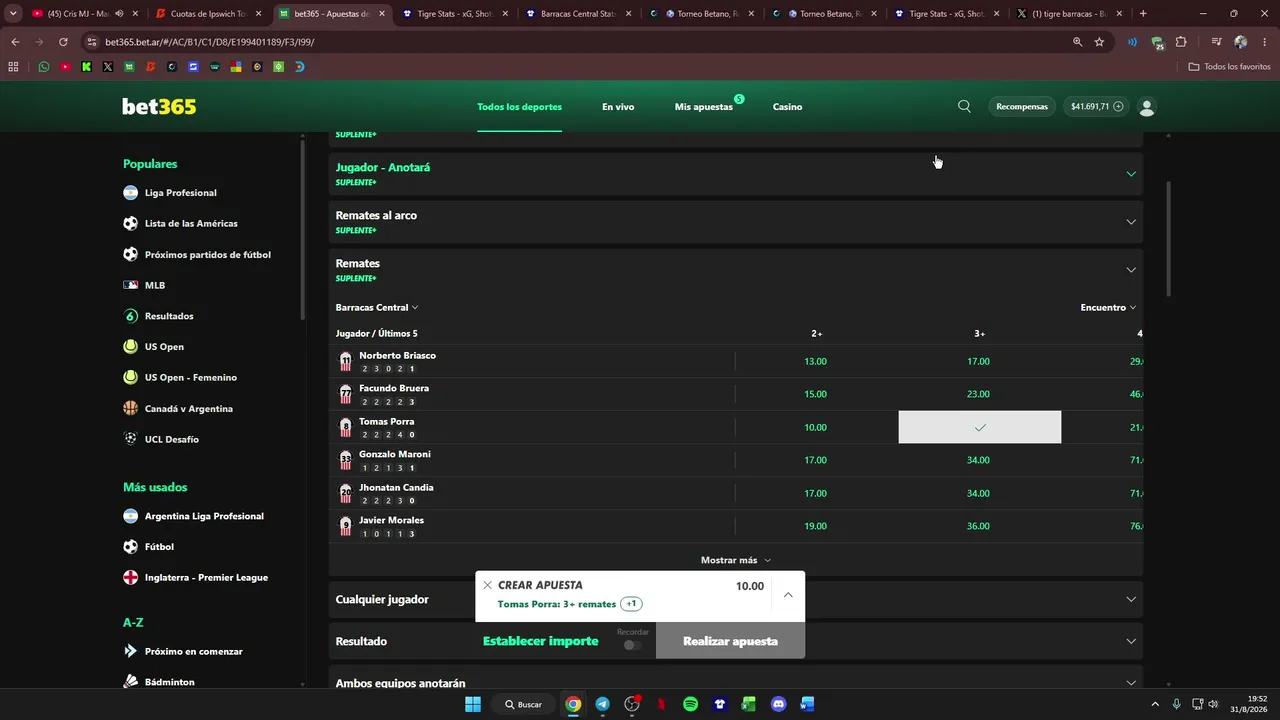Open the Chrome zoom magnifier in address bar
This screenshot has width=1280, height=720.
(1077, 42)
